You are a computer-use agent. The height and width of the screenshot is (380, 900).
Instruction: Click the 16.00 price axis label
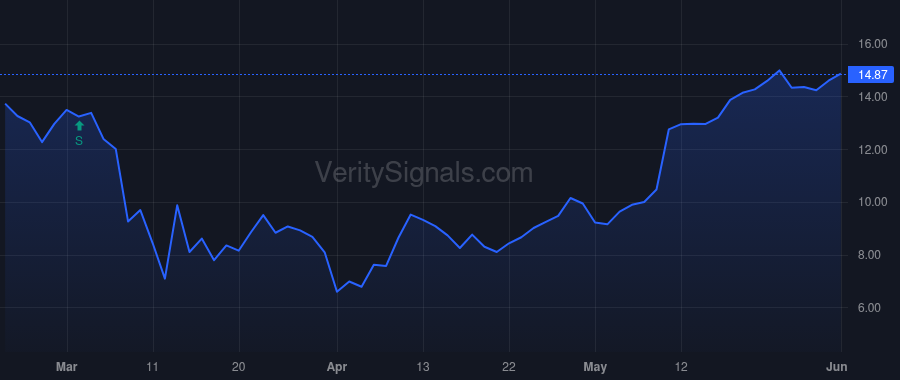(x=872, y=44)
